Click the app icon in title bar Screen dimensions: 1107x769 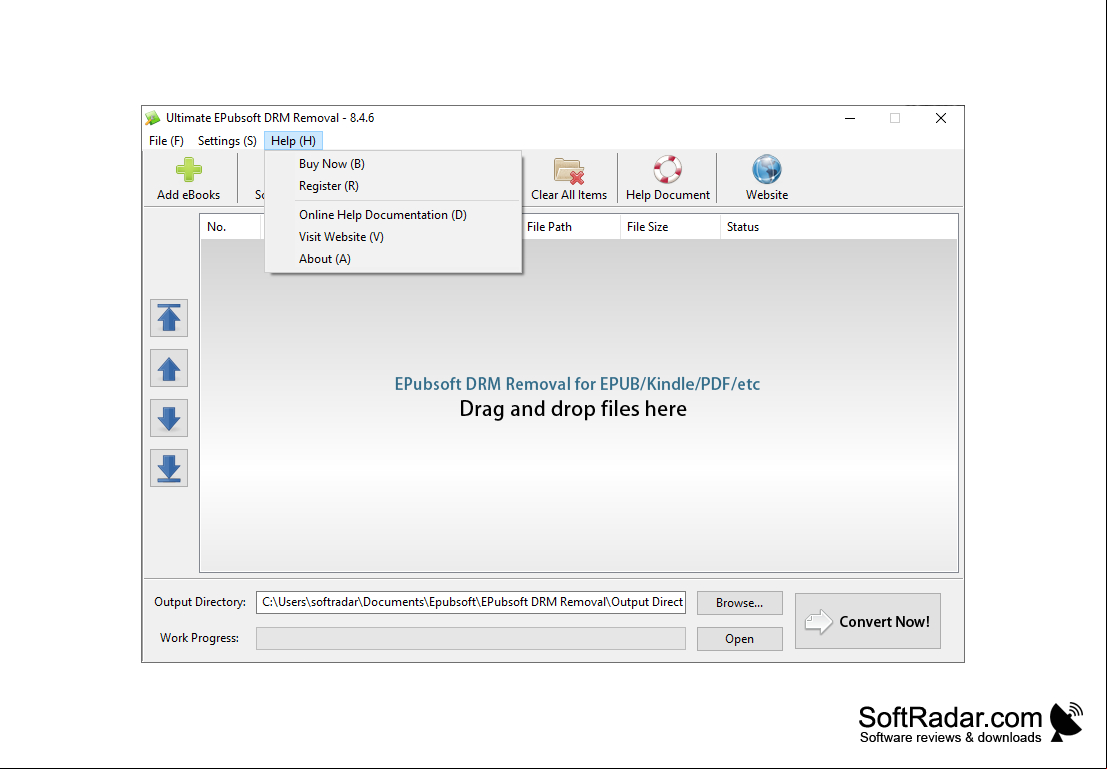[x=152, y=118]
